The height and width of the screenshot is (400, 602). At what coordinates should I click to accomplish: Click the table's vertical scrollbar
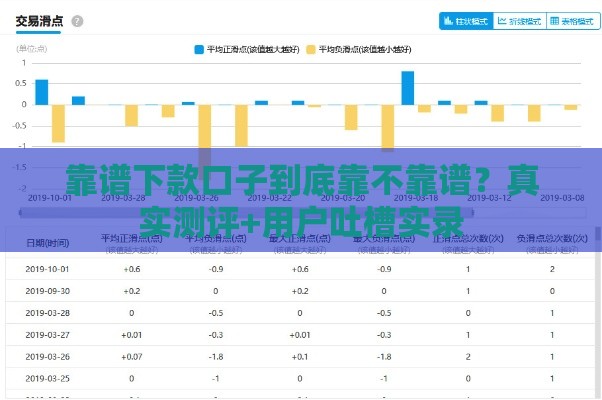597,311
